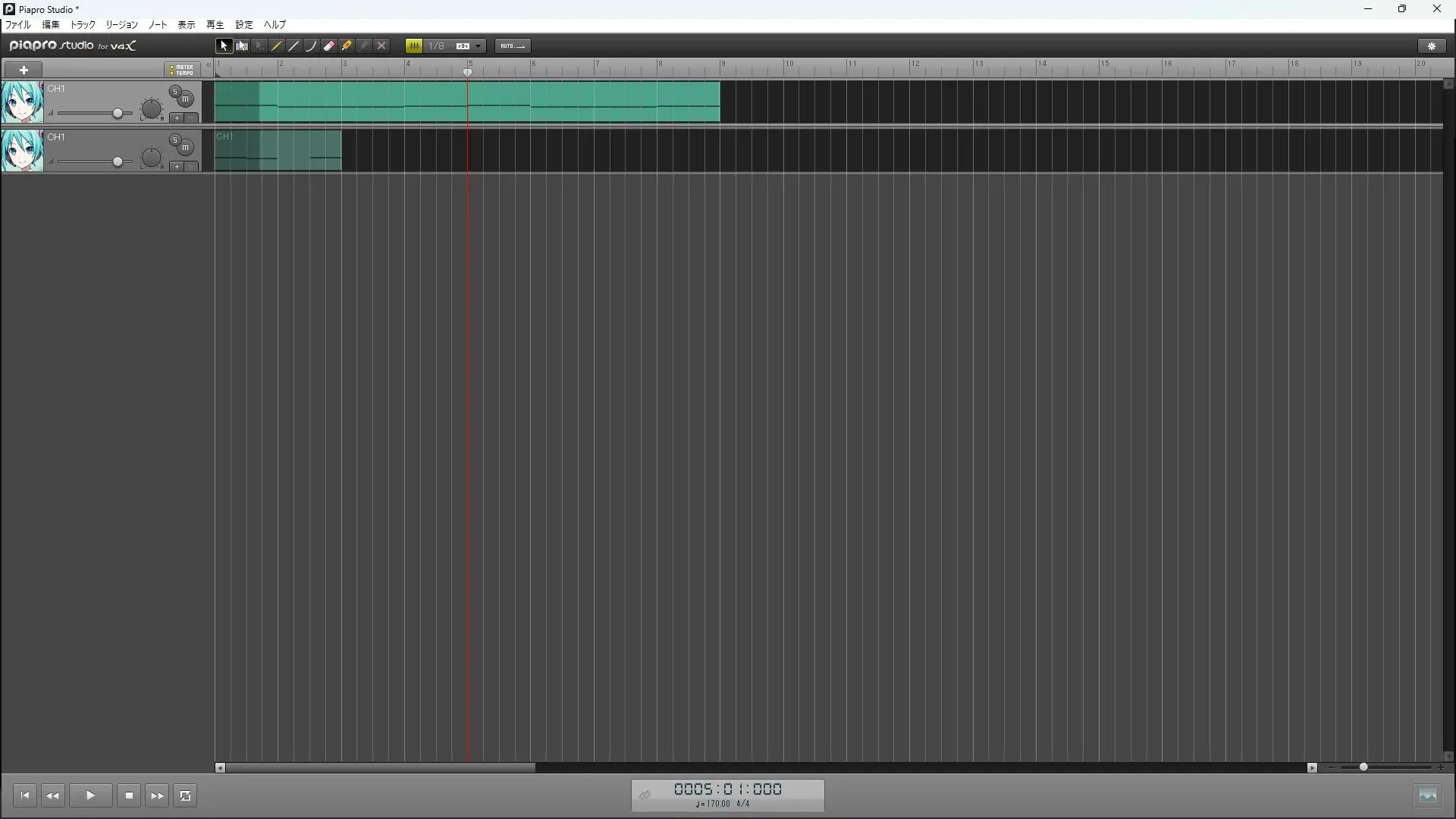The height and width of the screenshot is (819, 1456).
Task: Adjust the first track's volume slider
Action: (x=118, y=114)
